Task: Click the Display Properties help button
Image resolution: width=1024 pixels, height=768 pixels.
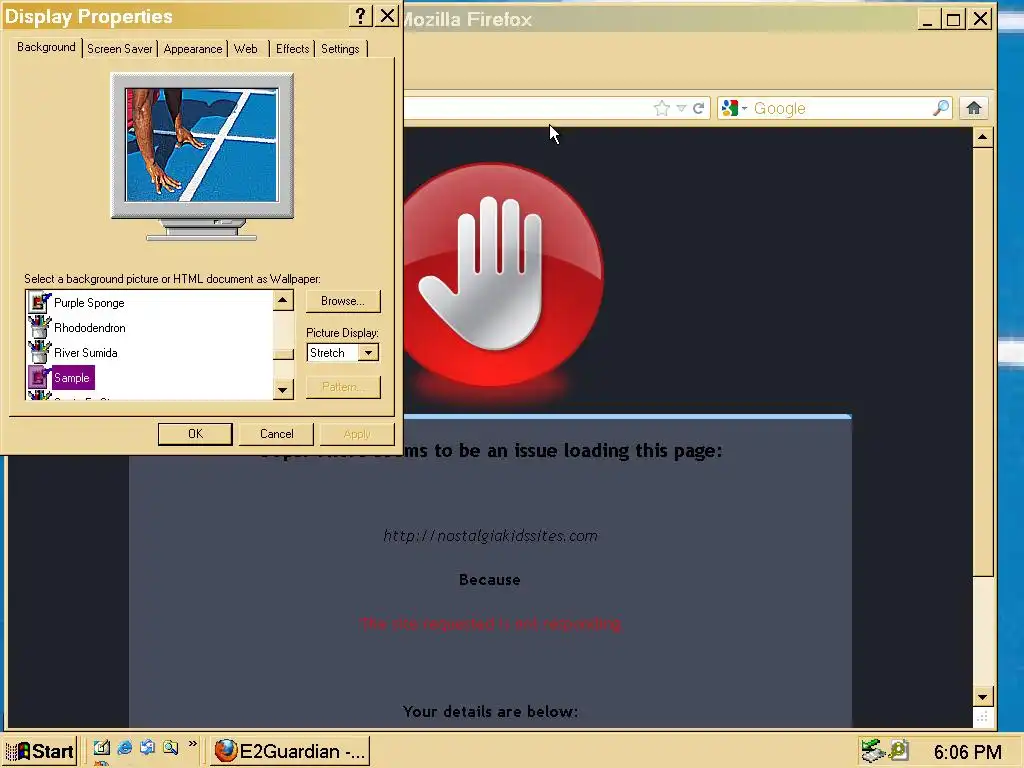Action: (360, 16)
